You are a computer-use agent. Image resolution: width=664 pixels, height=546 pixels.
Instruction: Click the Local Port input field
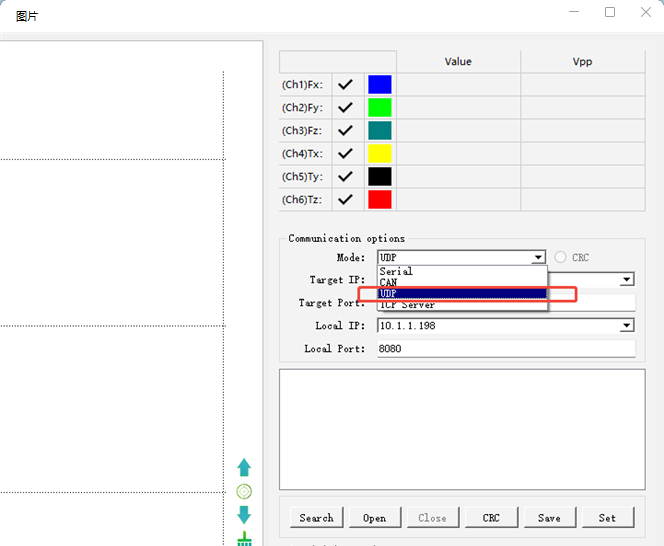point(506,349)
